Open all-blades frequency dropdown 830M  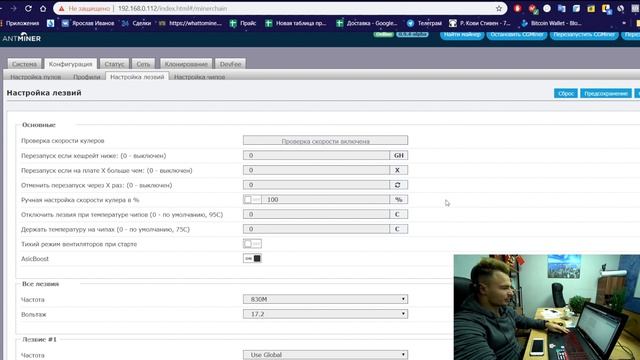[325, 299]
